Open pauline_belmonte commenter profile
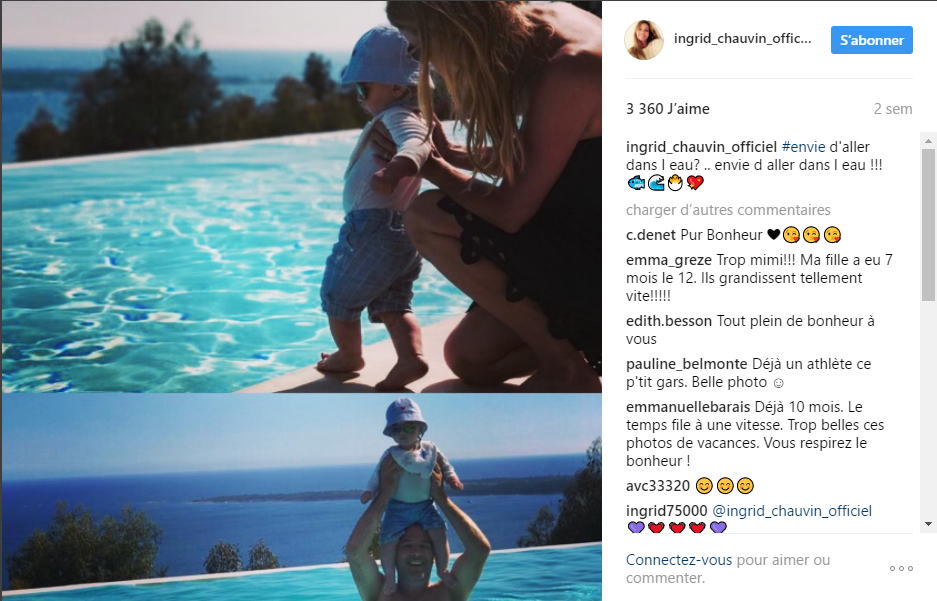The image size is (937, 601). tap(686, 364)
